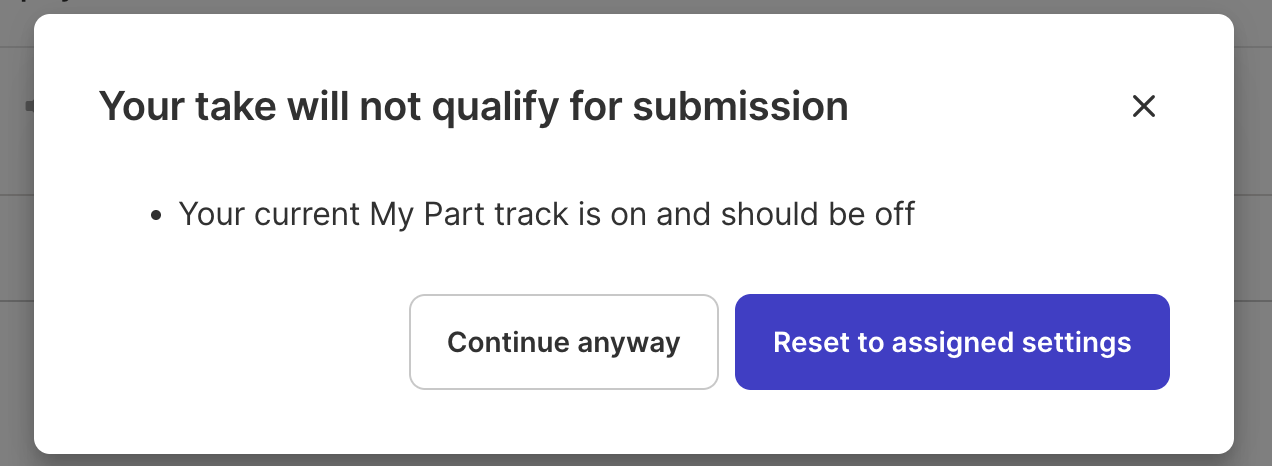Click the 'Your take will not qualify' heading
1272x466 pixels.
(473, 107)
